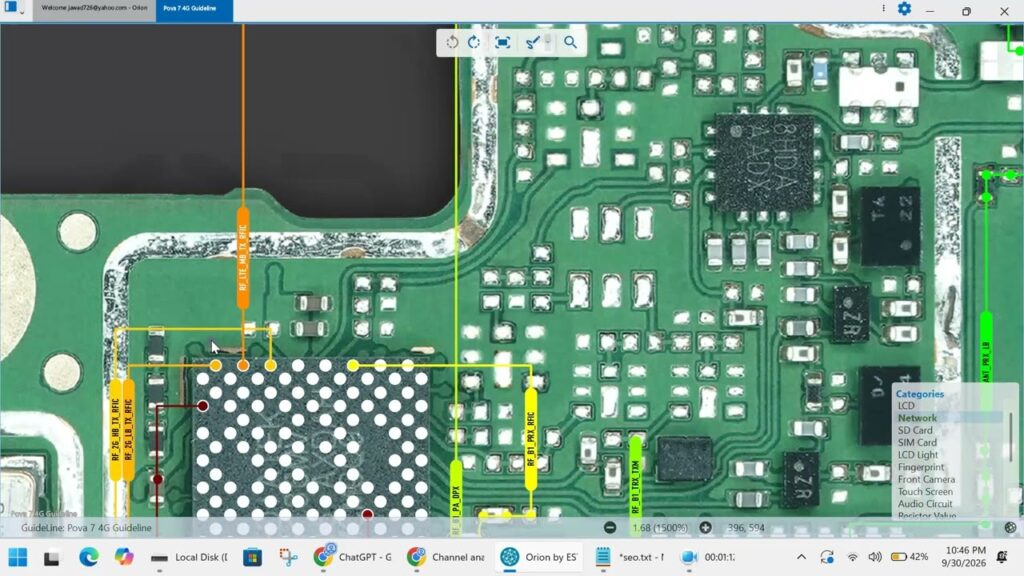Click Orion by ES taskbar button
Screen dimensions: 1024x576
539,557
